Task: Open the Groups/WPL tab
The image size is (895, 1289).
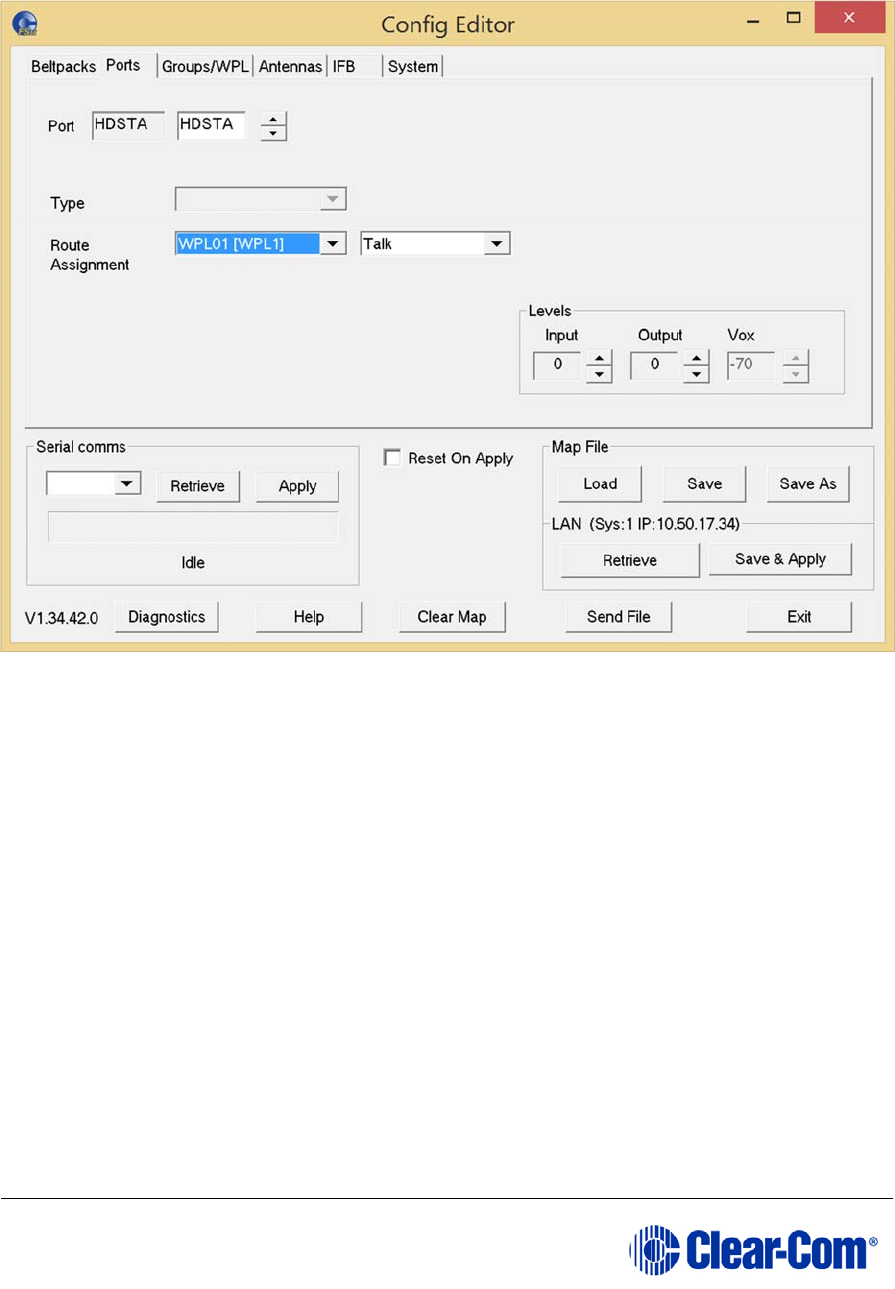Action: (206, 67)
